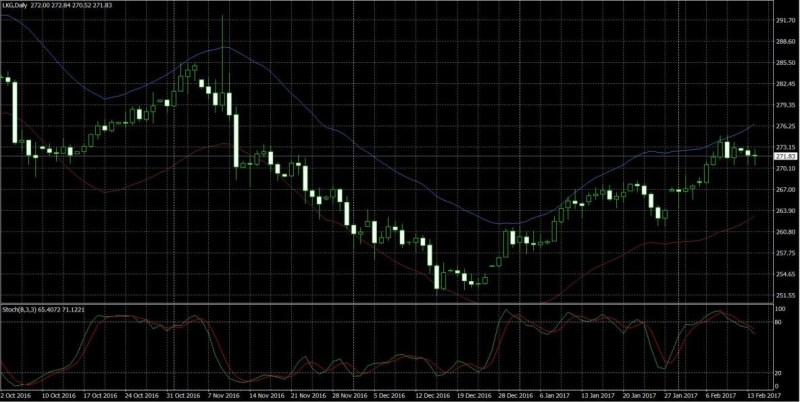This screenshot has width=800, height=402.
Task: Click the stochastic 20 level label
Action: [x=780, y=373]
